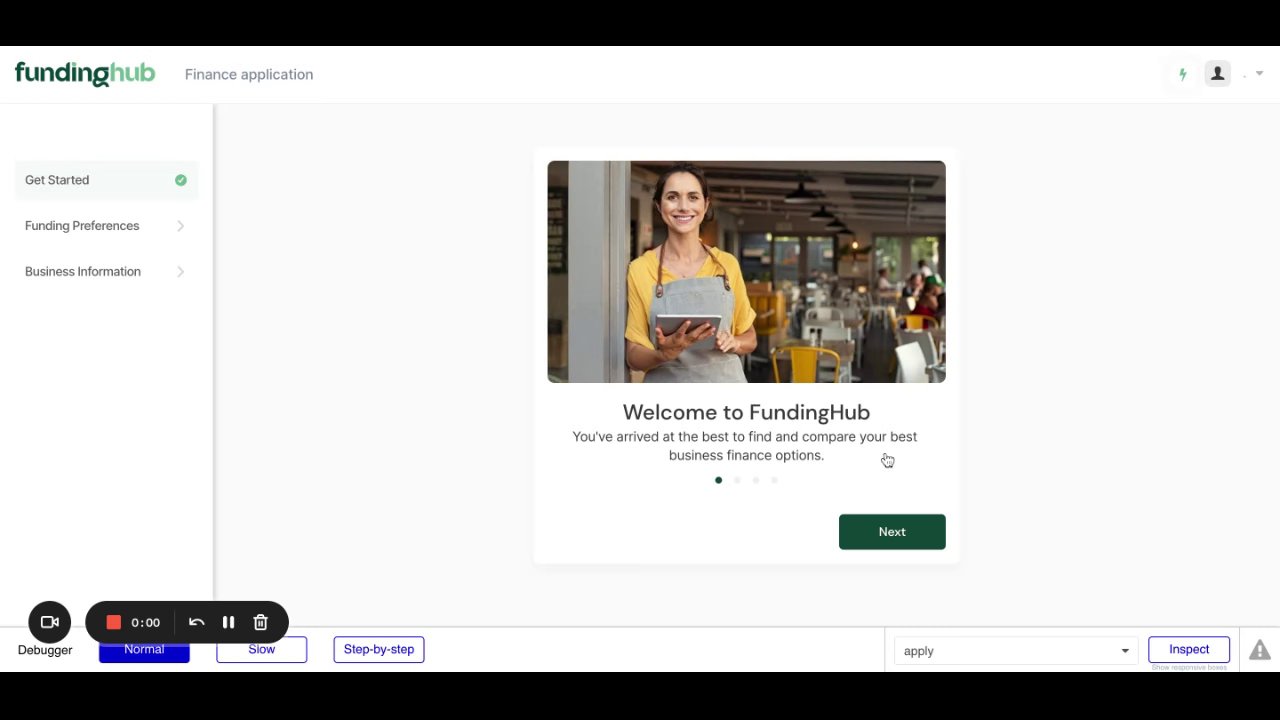The image size is (1280, 720).
Task: Click the Inspect button
Action: [x=1189, y=650]
